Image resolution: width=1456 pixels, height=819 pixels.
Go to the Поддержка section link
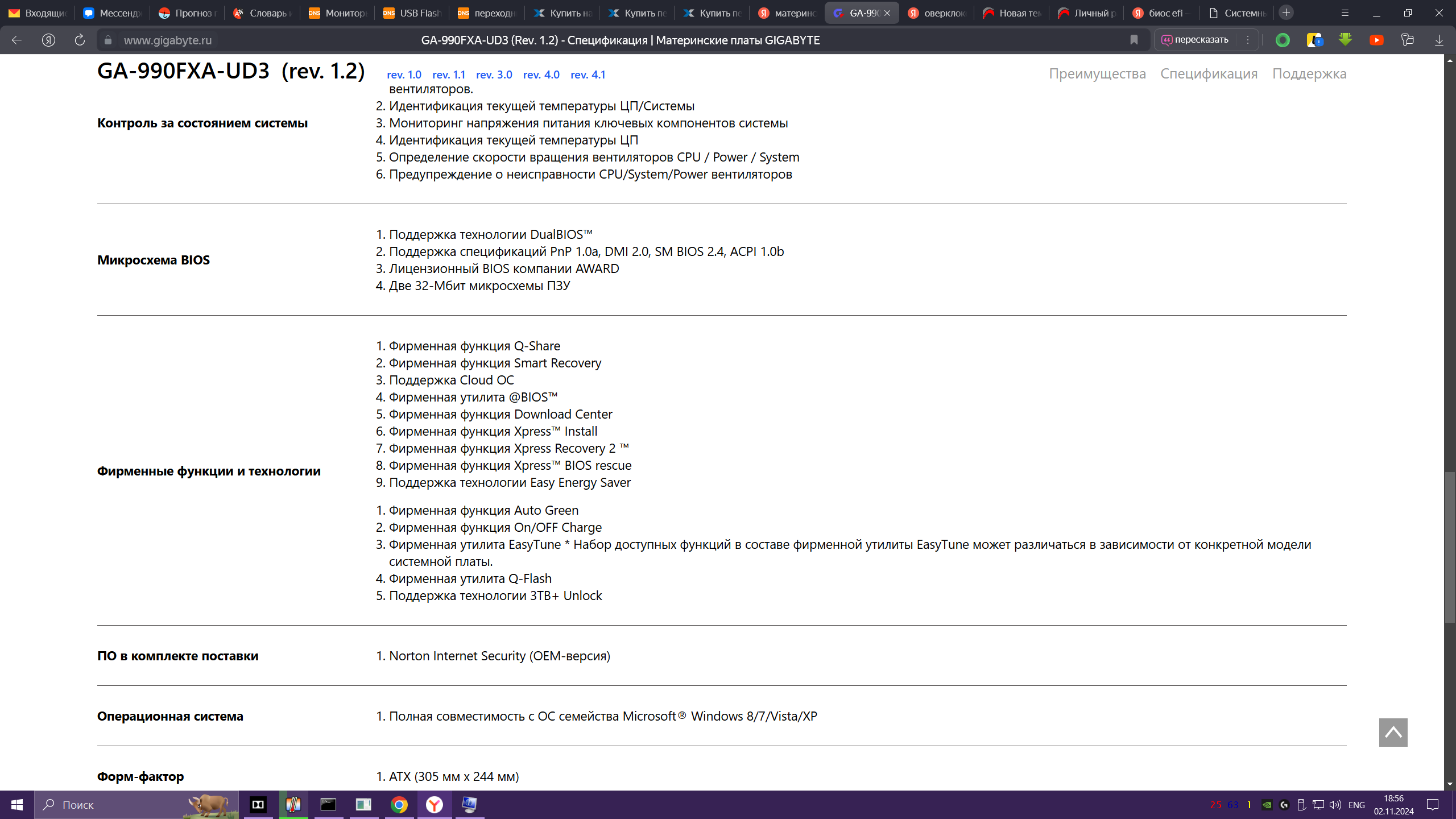(1309, 74)
